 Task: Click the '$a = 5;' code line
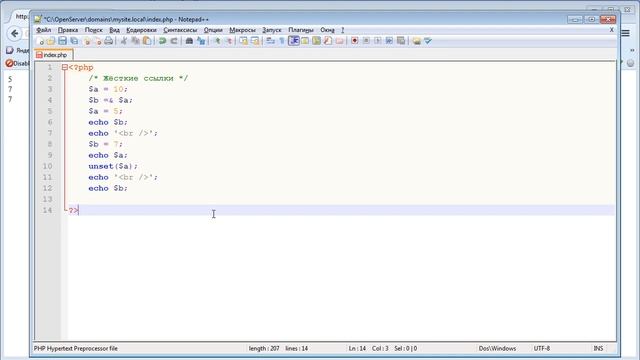pyautogui.click(x=105, y=111)
